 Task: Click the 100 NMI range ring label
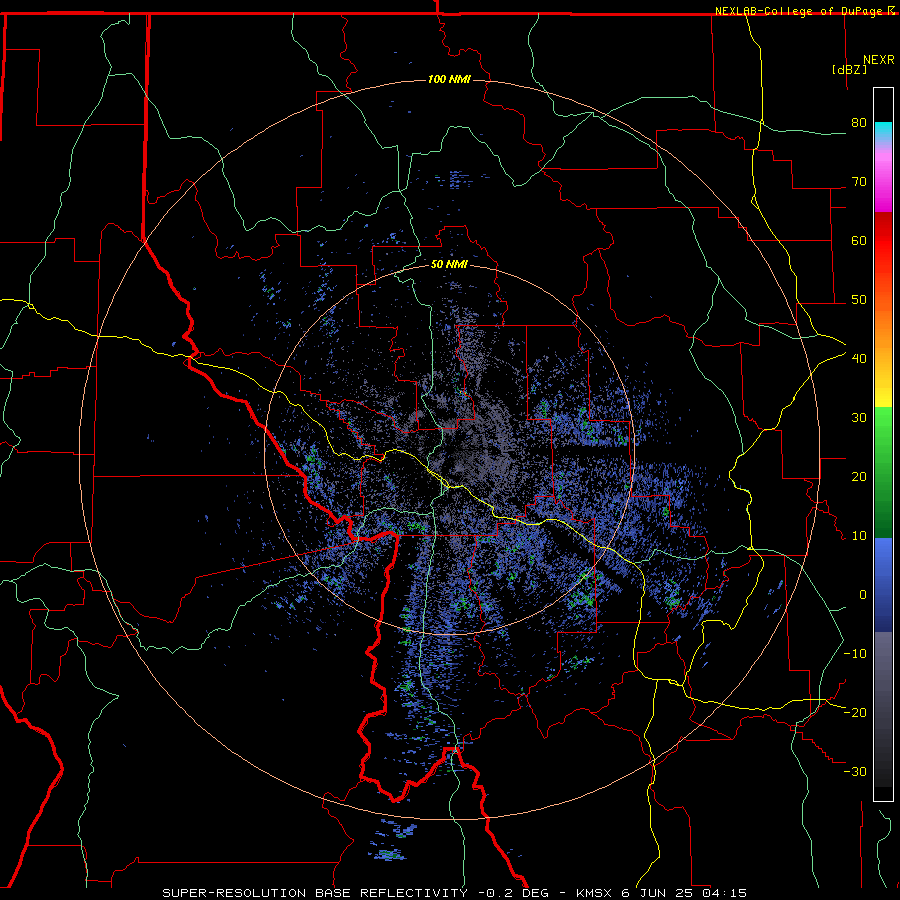pos(449,79)
